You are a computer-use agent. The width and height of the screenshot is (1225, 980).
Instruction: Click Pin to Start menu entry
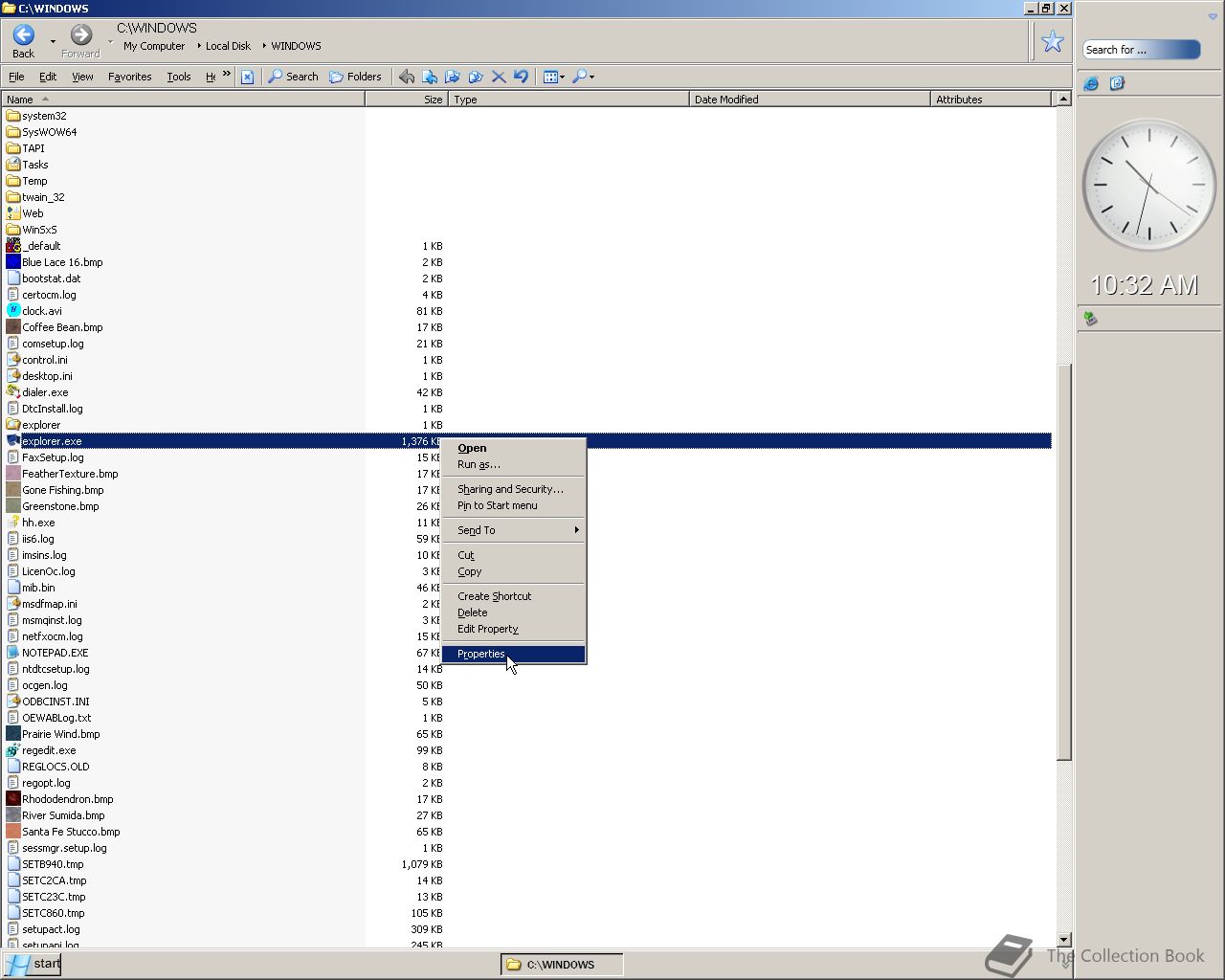click(514, 505)
